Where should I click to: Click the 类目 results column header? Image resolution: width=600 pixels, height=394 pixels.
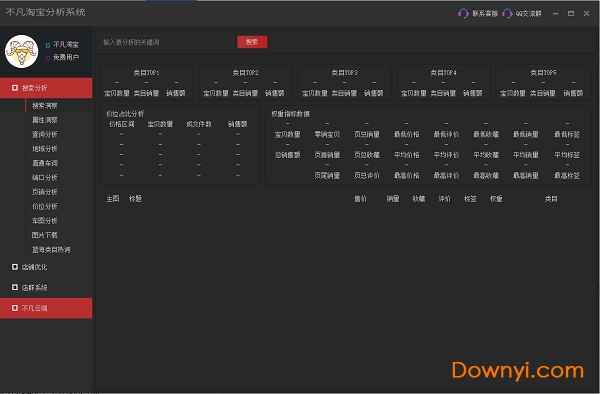[551, 199]
